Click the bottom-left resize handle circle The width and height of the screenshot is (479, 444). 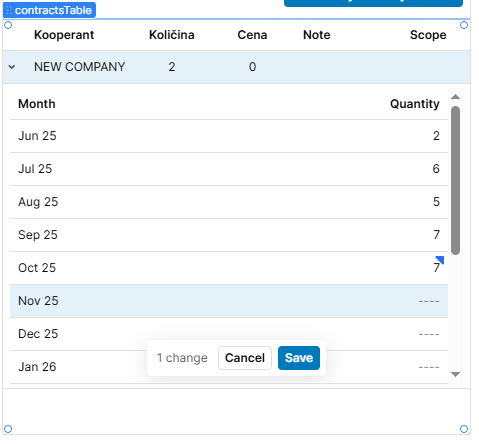[8, 429]
